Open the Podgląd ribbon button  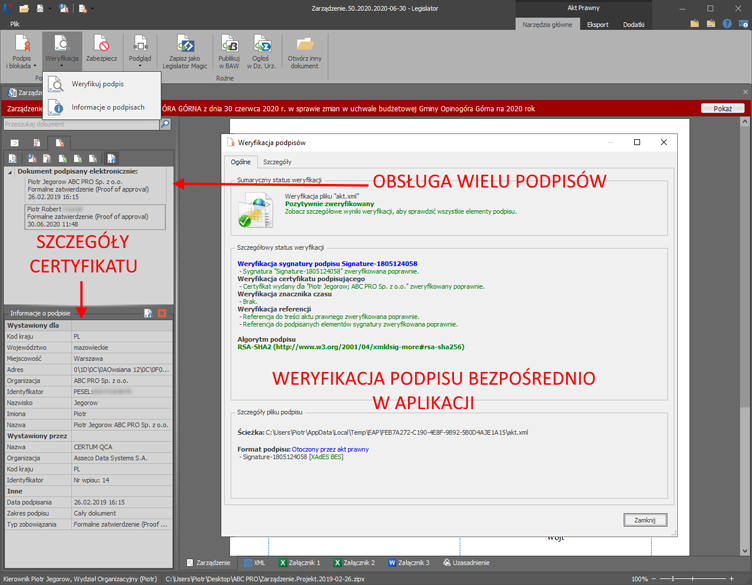(140, 52)
